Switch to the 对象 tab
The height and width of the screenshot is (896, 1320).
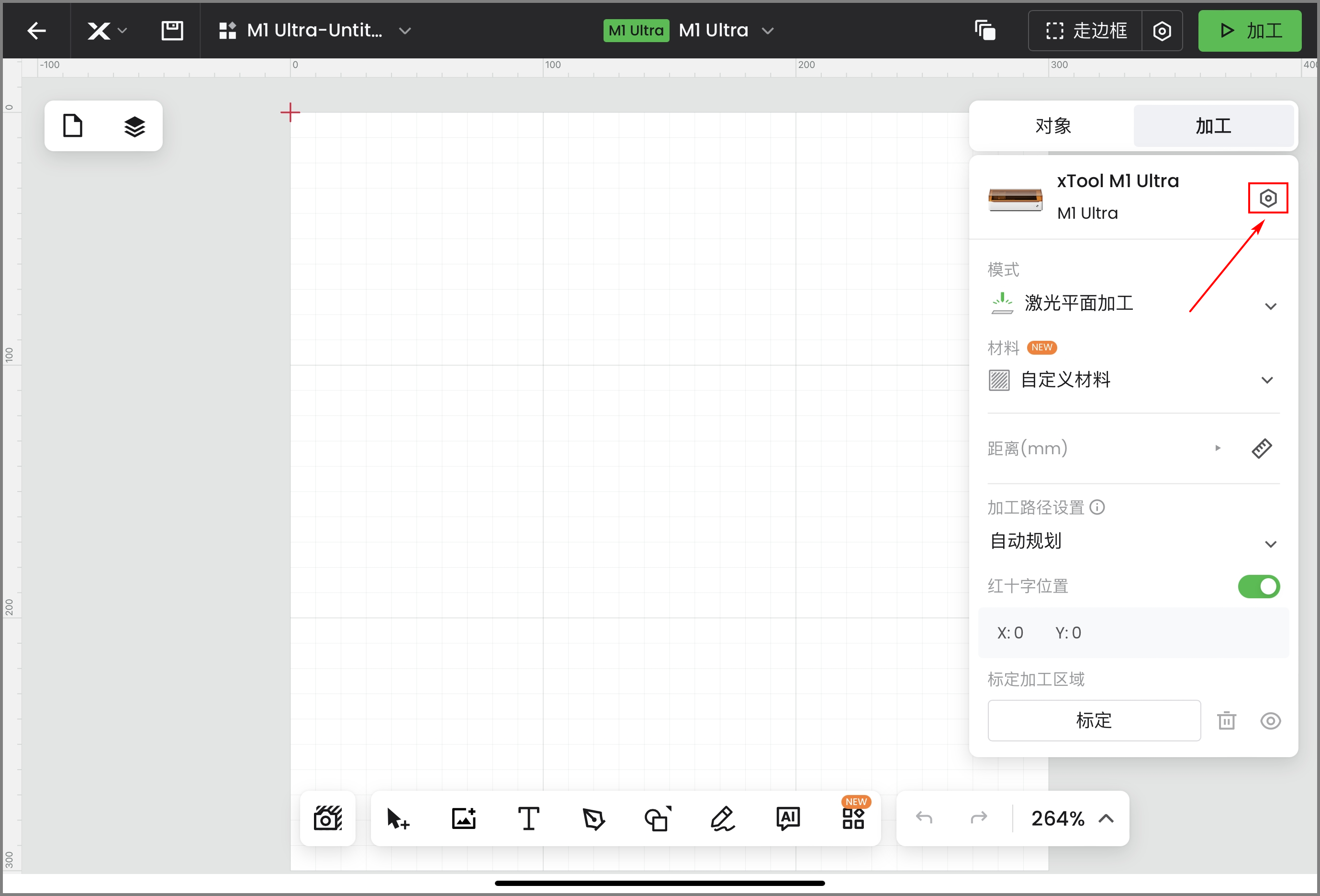pyautogui.click(x=1052, y=125)
